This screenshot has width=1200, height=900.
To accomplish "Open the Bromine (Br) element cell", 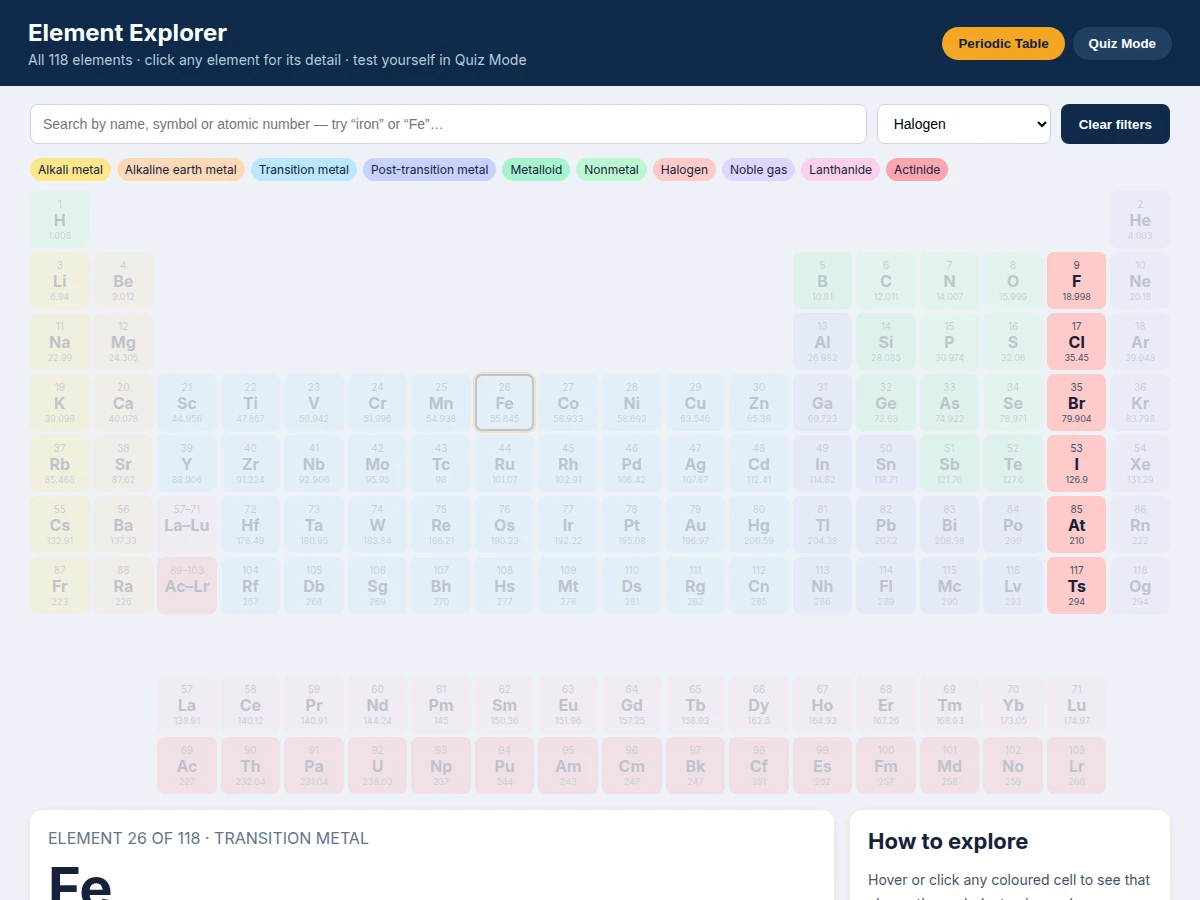I will (1076, 403).
